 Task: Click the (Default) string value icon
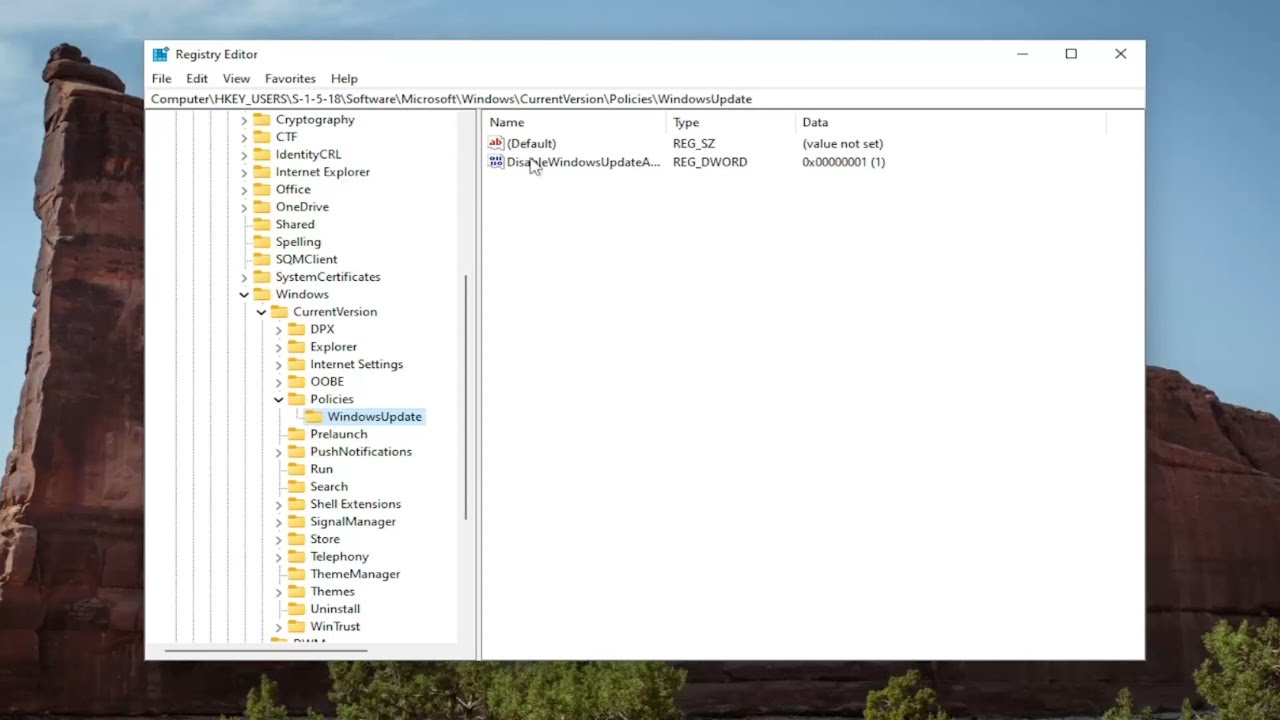point(496,143)
